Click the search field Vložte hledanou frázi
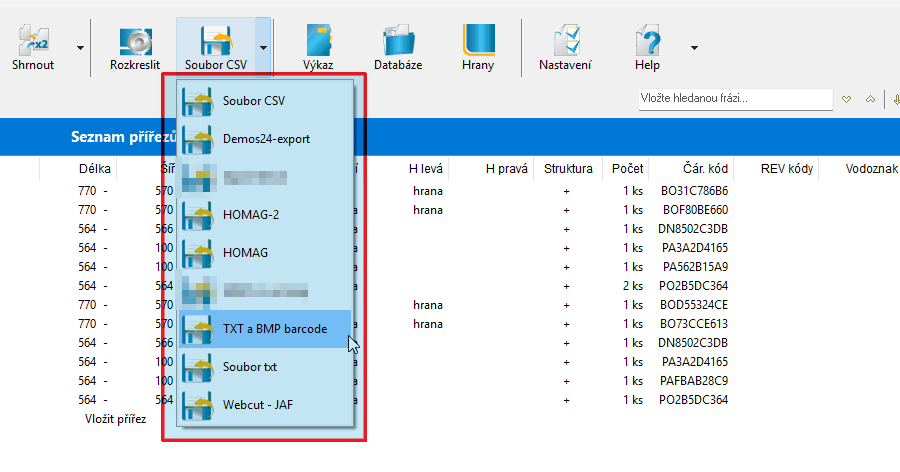This screenshot has height=472, width=900. click(735, 99)
